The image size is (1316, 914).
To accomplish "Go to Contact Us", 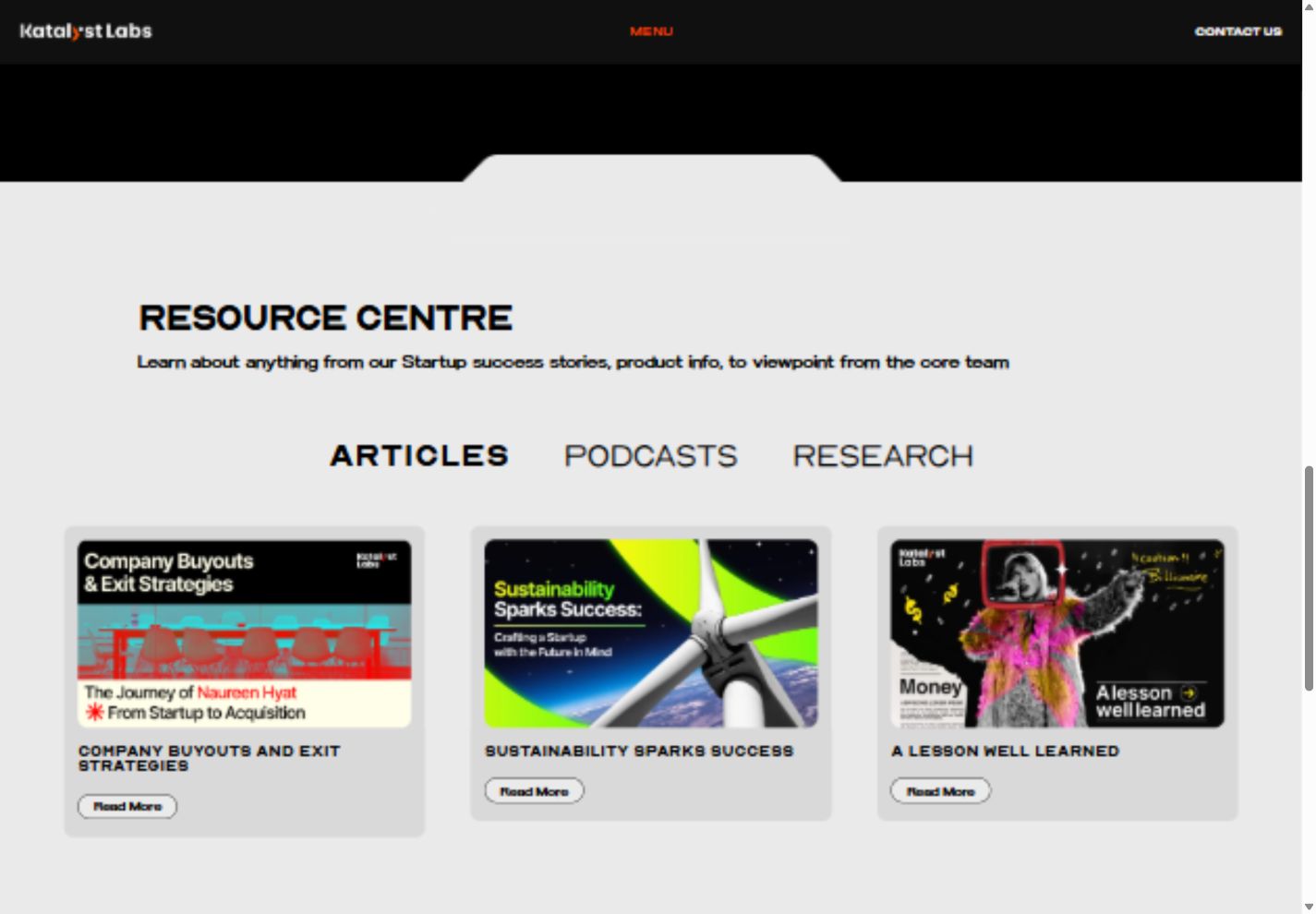I will click(1238, 31).
